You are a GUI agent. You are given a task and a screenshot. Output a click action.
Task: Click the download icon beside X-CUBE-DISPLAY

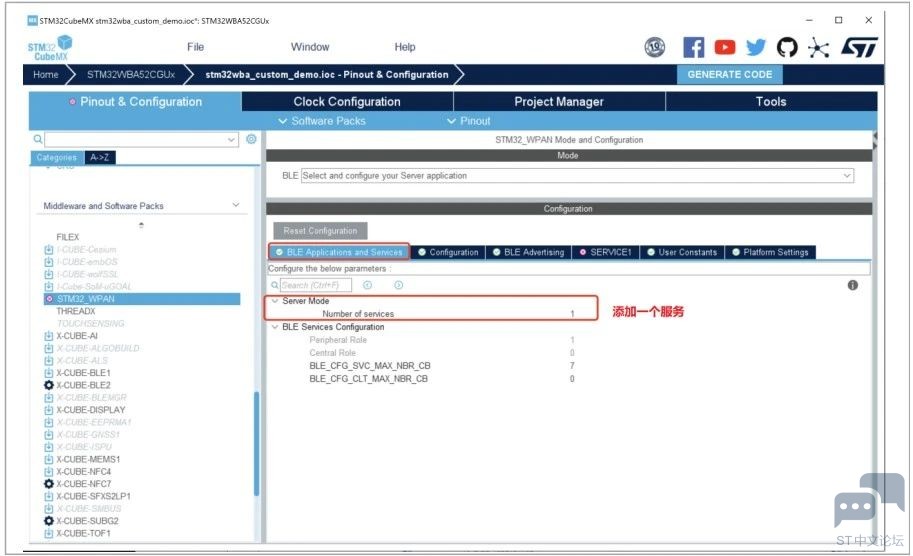point(49,410)
